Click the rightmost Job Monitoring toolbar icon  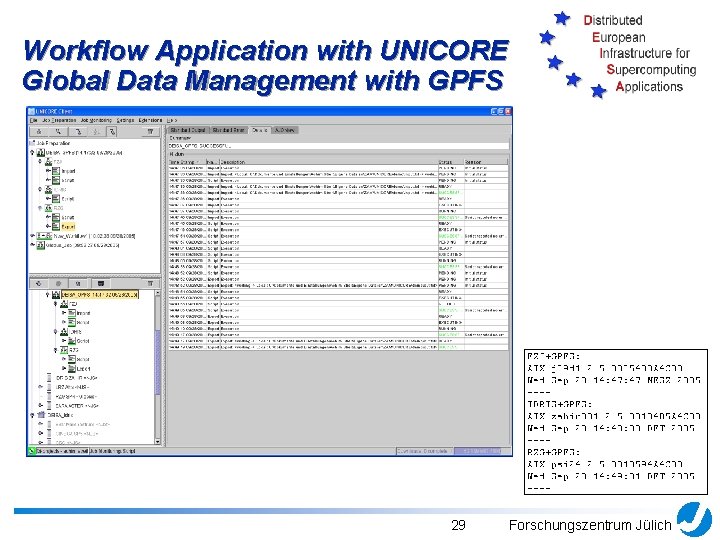click(x=150, y=284)
